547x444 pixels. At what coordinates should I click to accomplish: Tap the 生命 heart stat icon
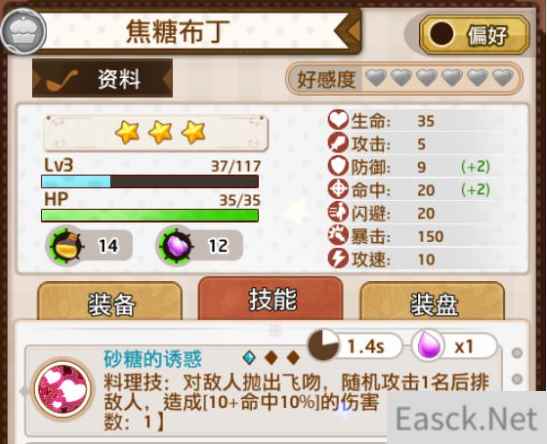tap(338, 120)
